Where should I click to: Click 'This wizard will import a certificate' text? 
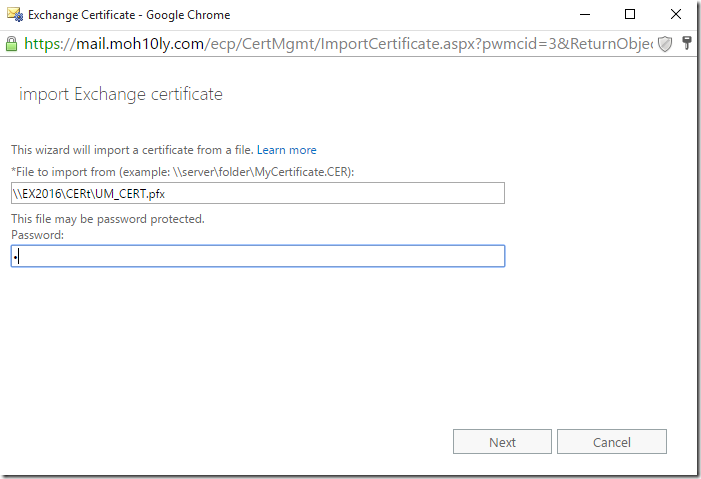tap(133, 150)
